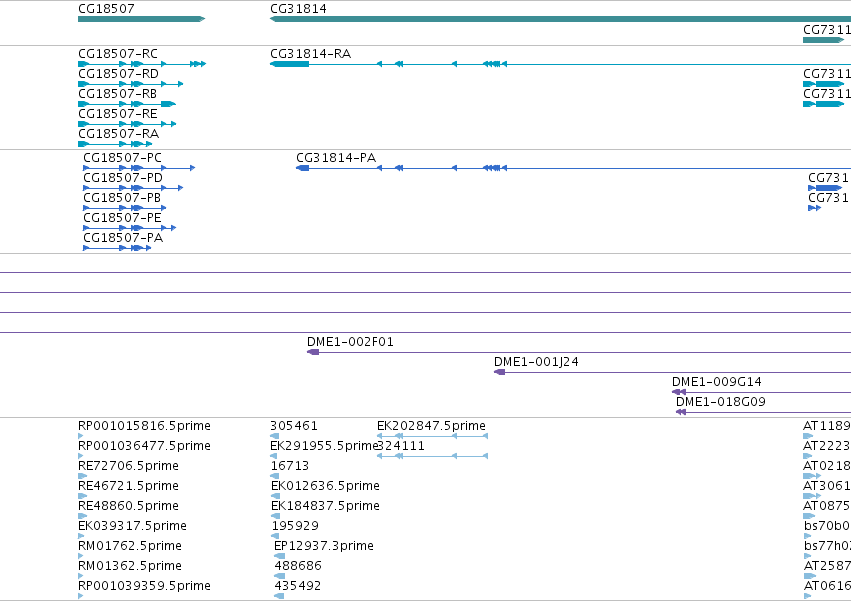
Task: Click the CG18507-RB final exon block
Action: [x=169, y=104]
